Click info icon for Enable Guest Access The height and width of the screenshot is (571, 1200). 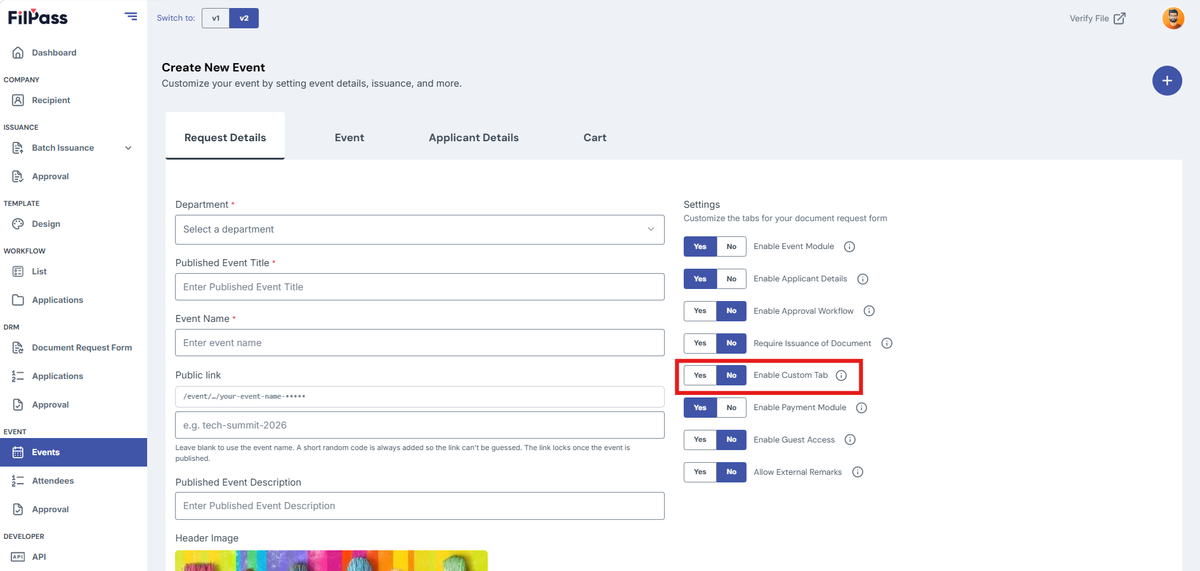click(x=851, y=439)
